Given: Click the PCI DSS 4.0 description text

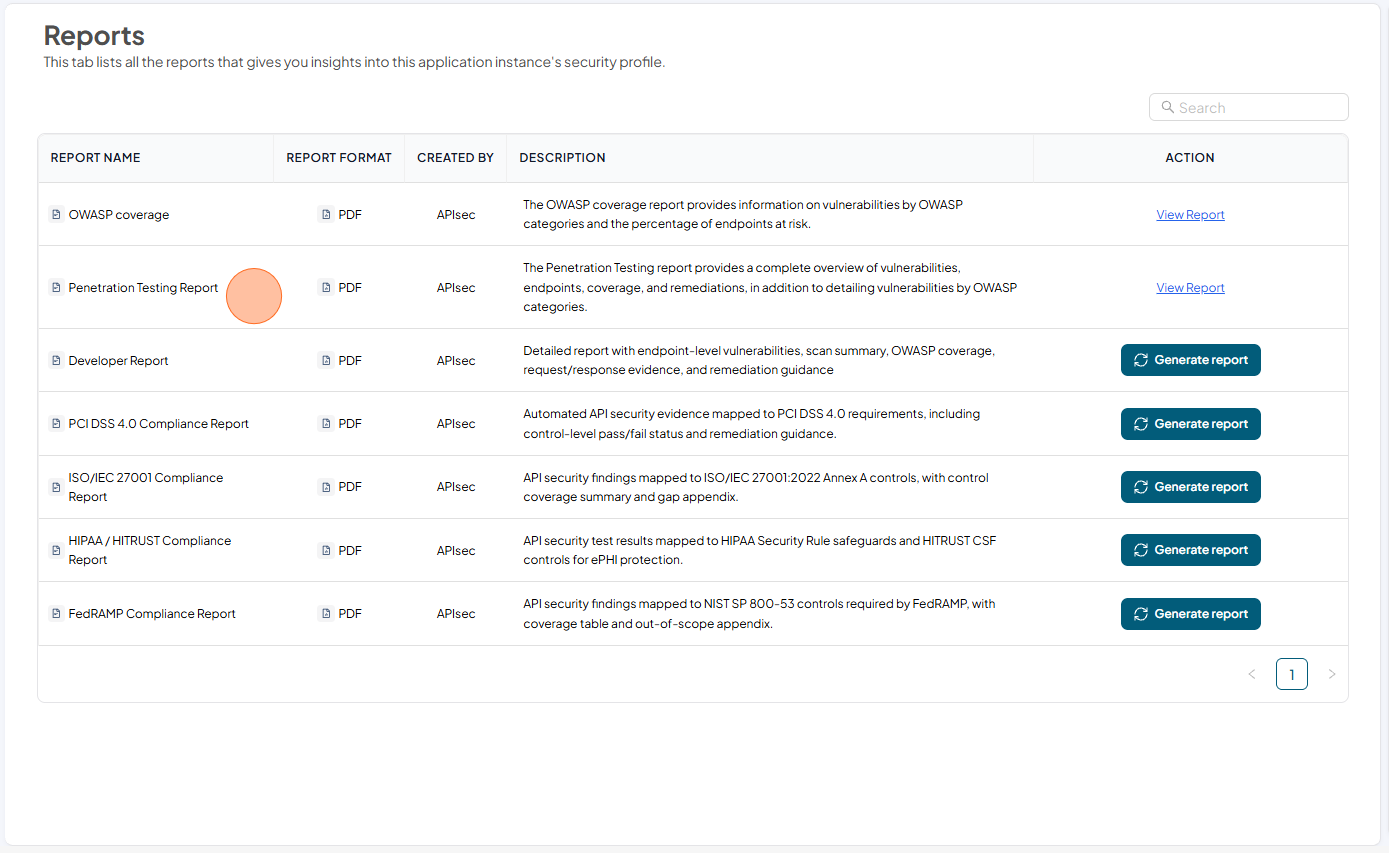Looking at the screenshot, I should tap(751, 423).
